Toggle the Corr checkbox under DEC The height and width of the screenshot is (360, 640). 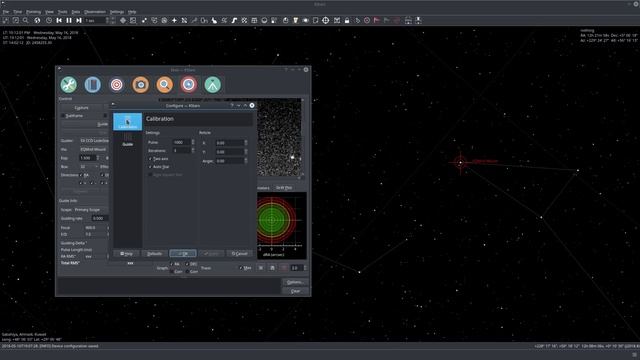187,271
